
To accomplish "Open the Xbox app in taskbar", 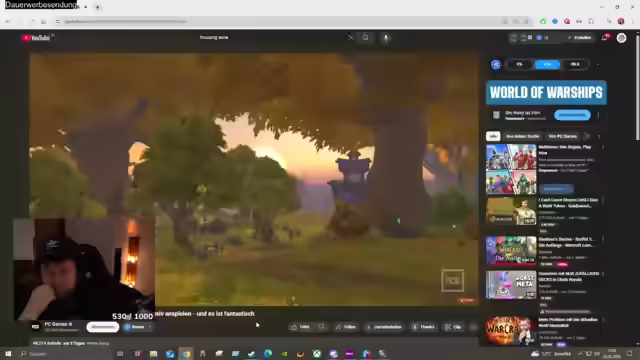I will (317, 353).
